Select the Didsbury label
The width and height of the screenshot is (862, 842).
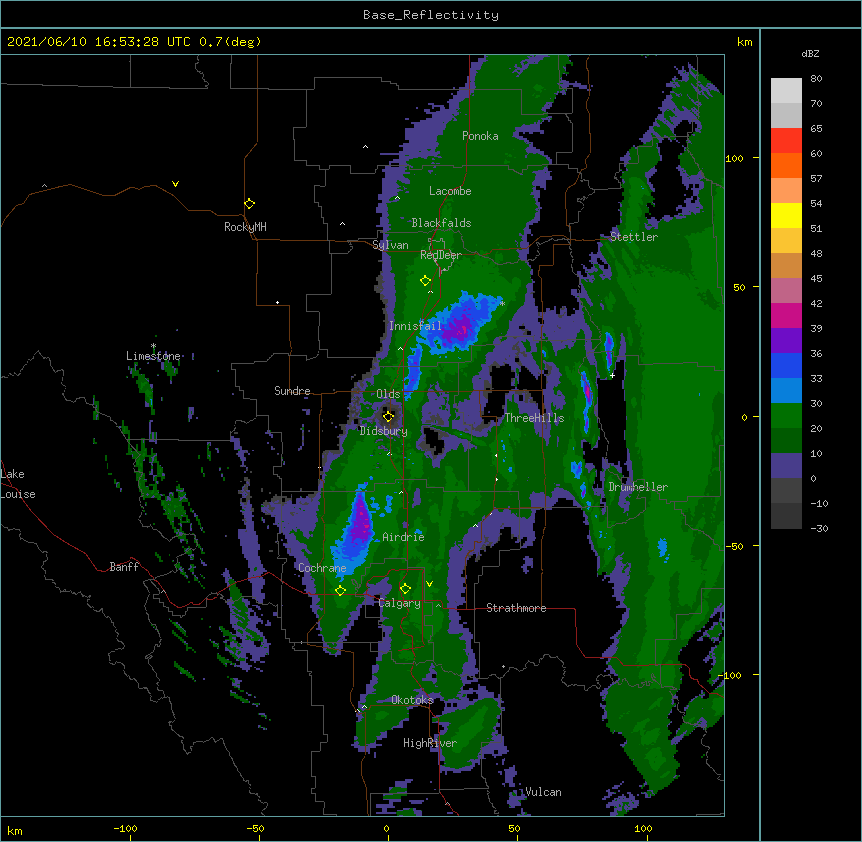384,431
